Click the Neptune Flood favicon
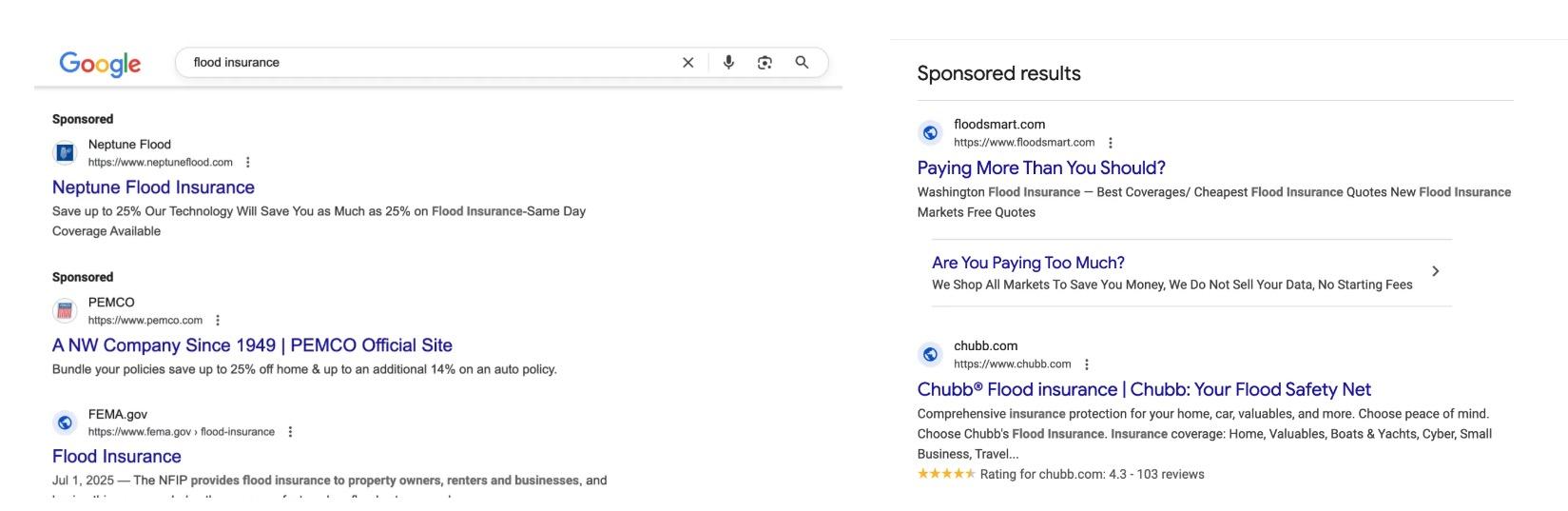The width and height of the screenshot is (1568, 511). (65, 152)
